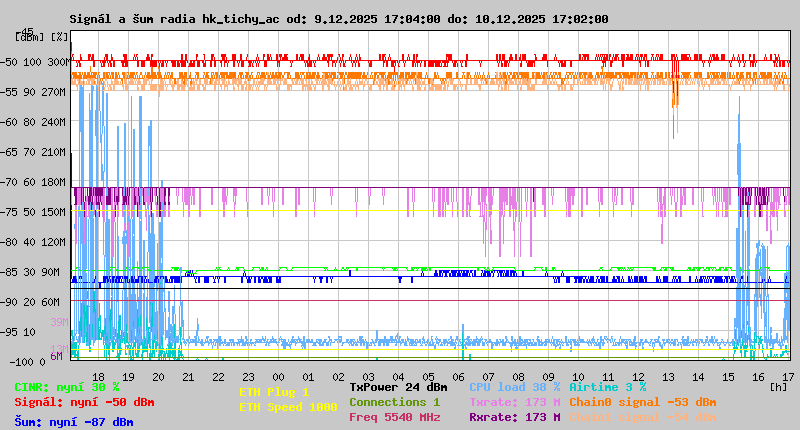Select the ETH Speed 1000 legend entry

[x=288, y=408]
